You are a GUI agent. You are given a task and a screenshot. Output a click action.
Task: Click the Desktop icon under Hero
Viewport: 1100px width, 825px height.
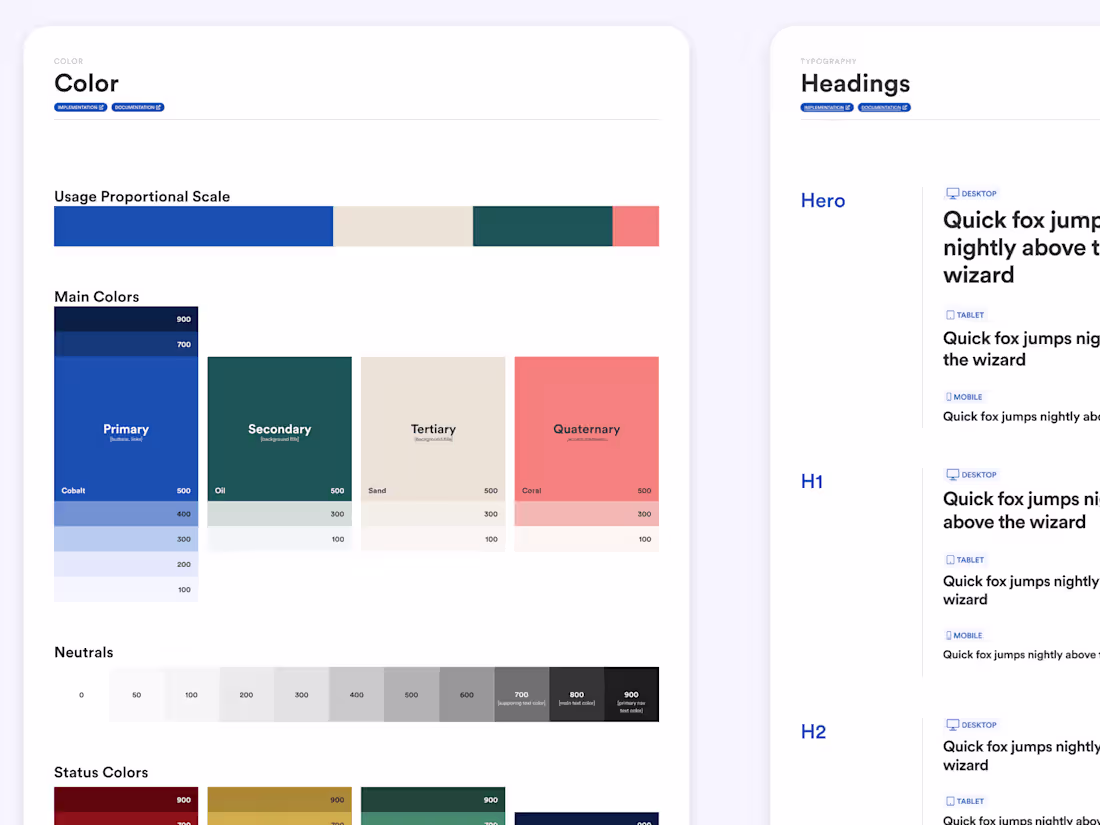pyautogui.click(x=952, y=193)
